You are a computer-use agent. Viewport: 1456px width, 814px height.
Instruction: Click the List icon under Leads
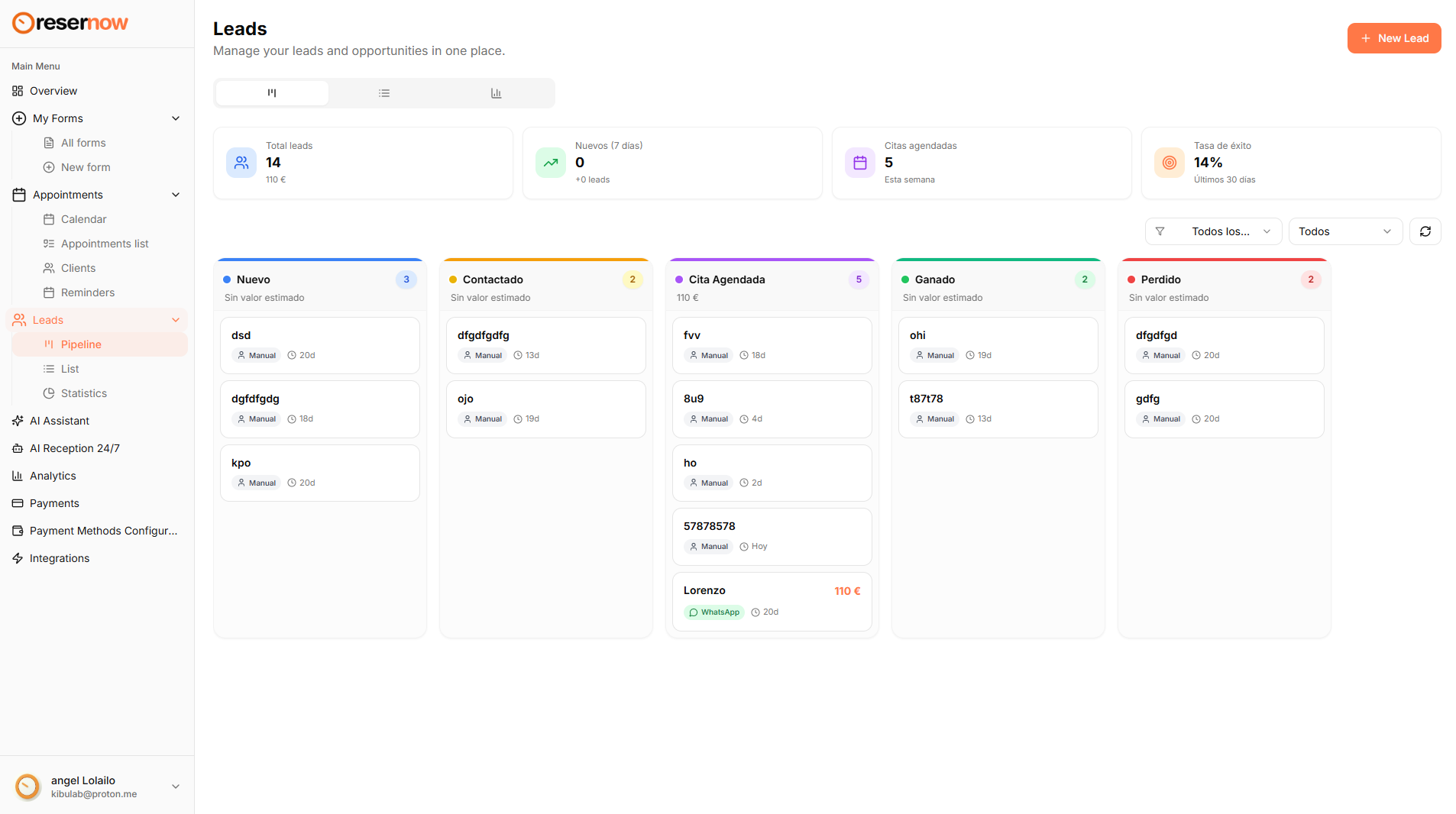(x=49, y=369)
